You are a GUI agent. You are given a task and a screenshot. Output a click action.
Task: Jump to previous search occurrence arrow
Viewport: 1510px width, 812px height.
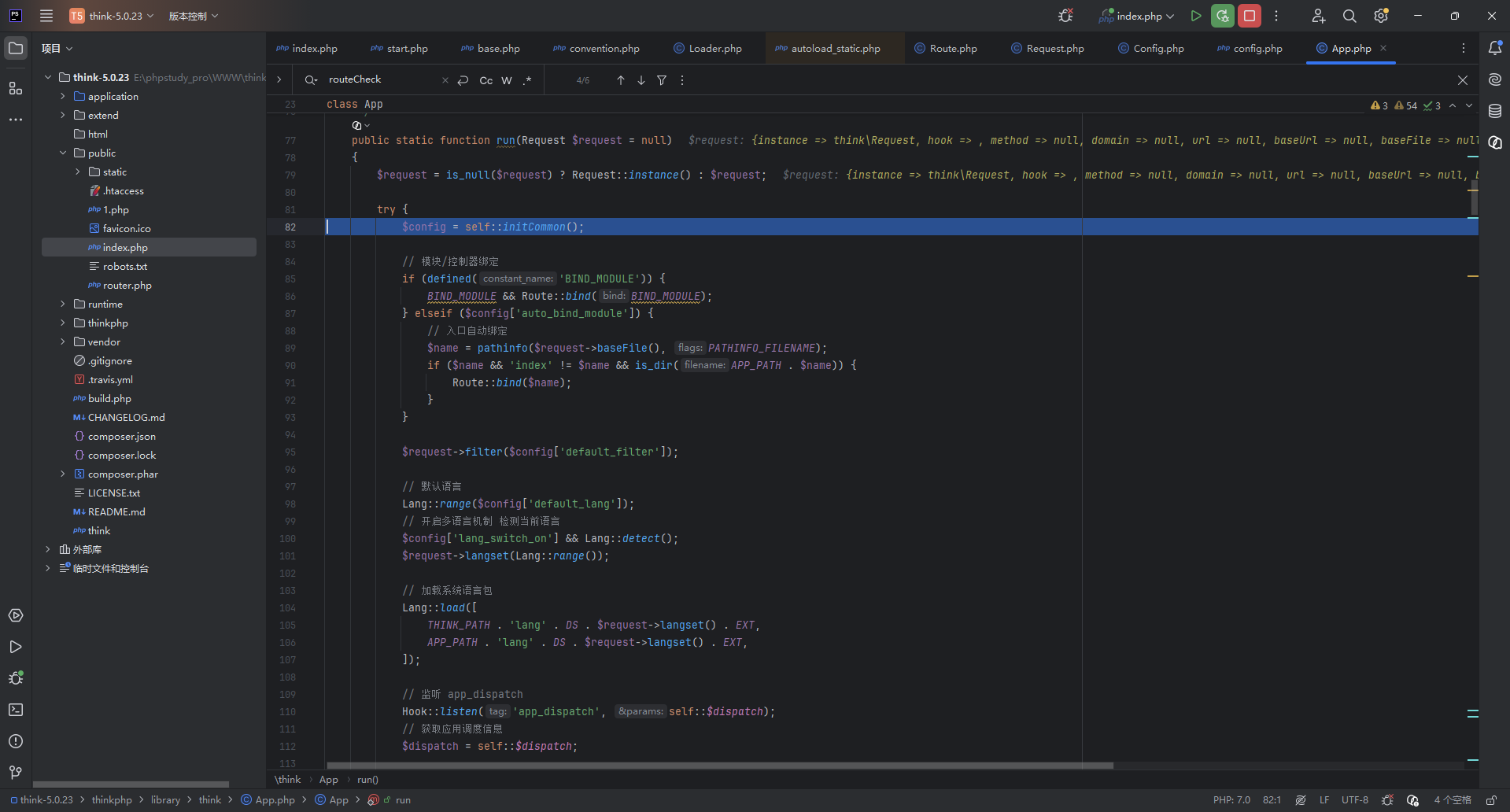pos(621,80)
